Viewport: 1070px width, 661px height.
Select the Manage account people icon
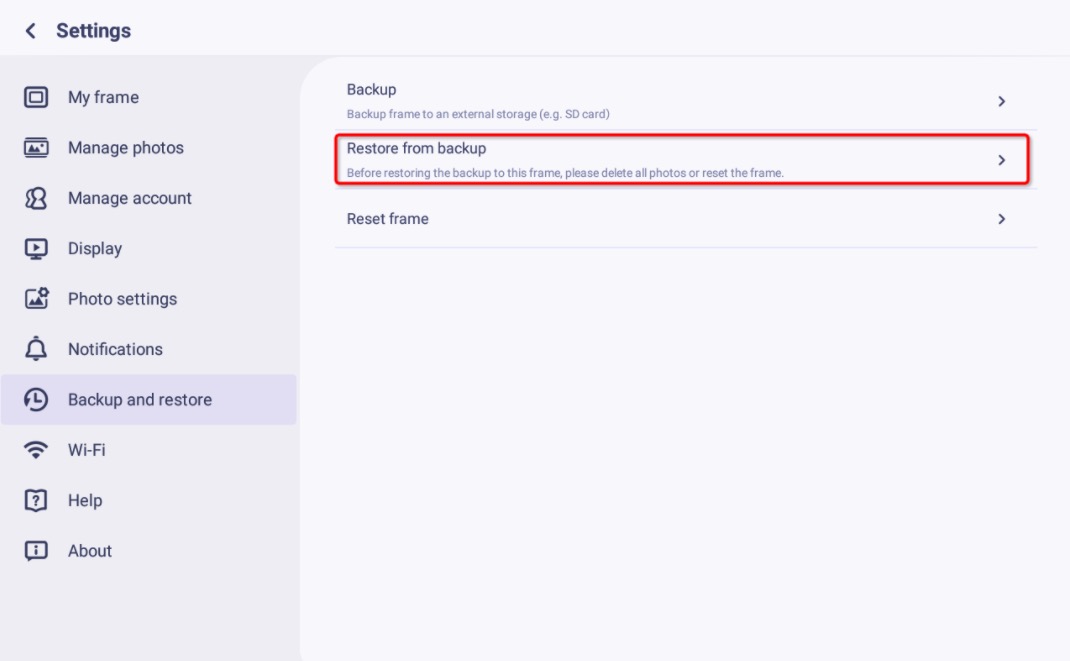36,198
